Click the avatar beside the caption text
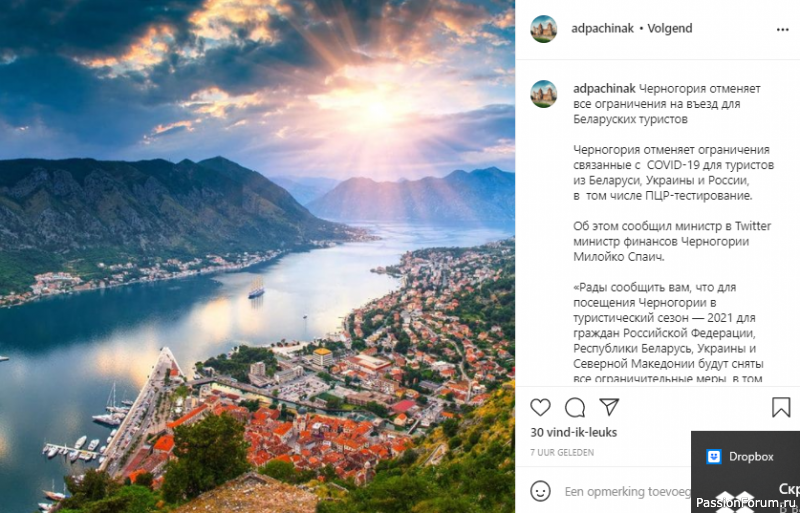This screenshot has height=513, width=800. (x=544, y=93)
